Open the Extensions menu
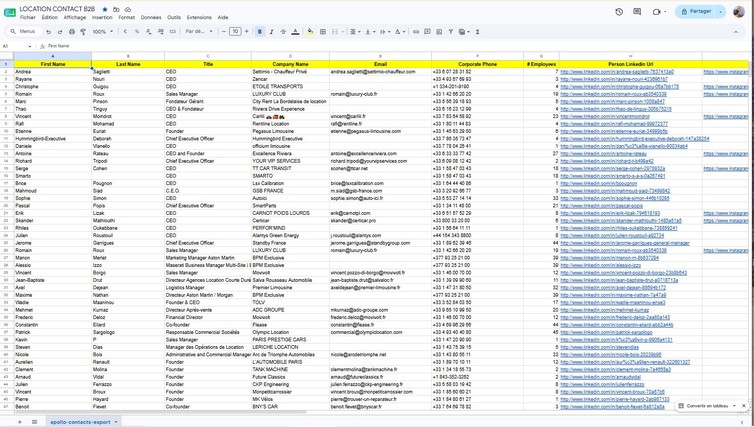The width and height of the screenshot is (754, 427). (x=199, y=17)
